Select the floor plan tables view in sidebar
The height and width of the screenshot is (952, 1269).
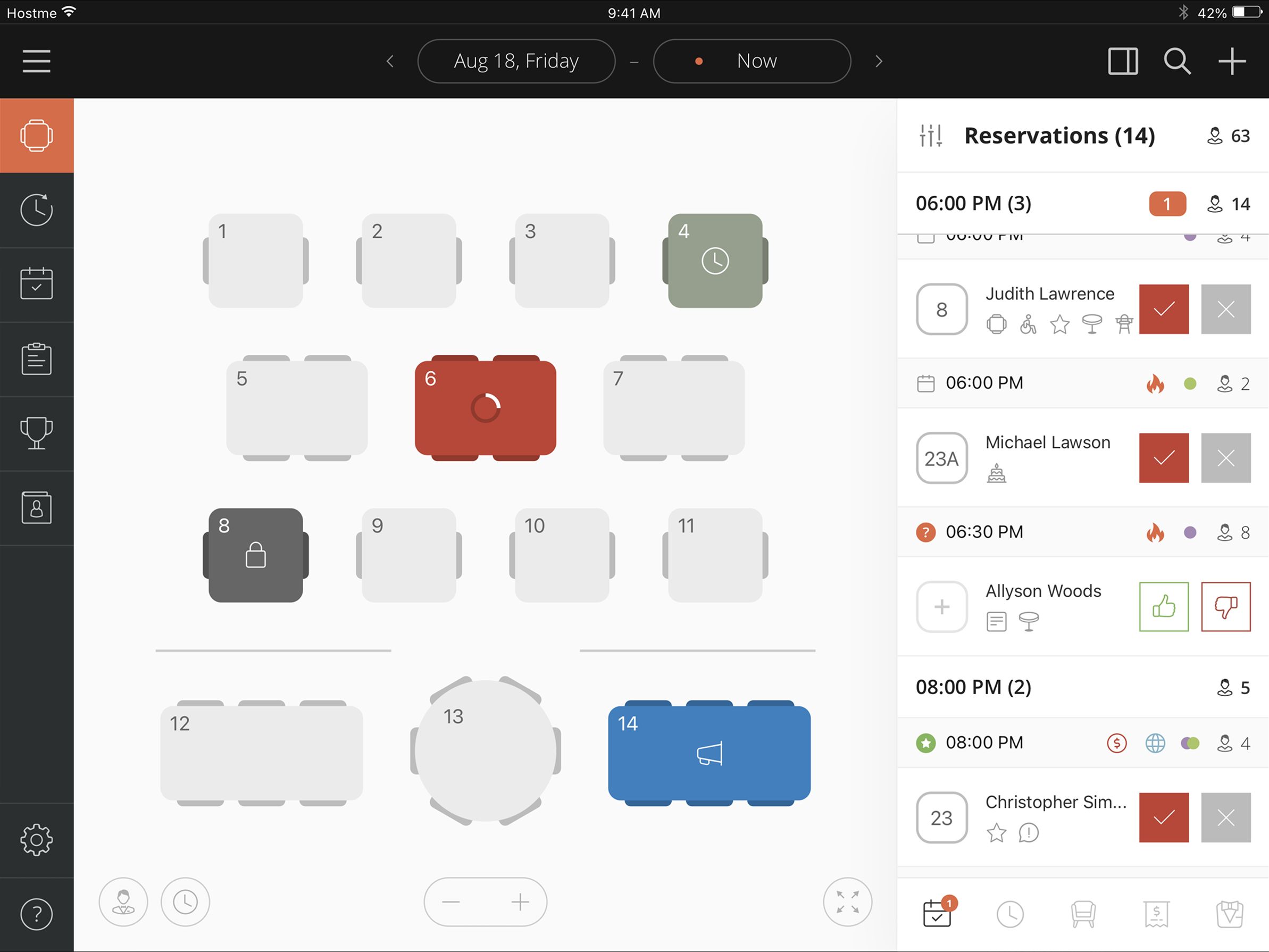pyautogui.click(x=37, y=136)
